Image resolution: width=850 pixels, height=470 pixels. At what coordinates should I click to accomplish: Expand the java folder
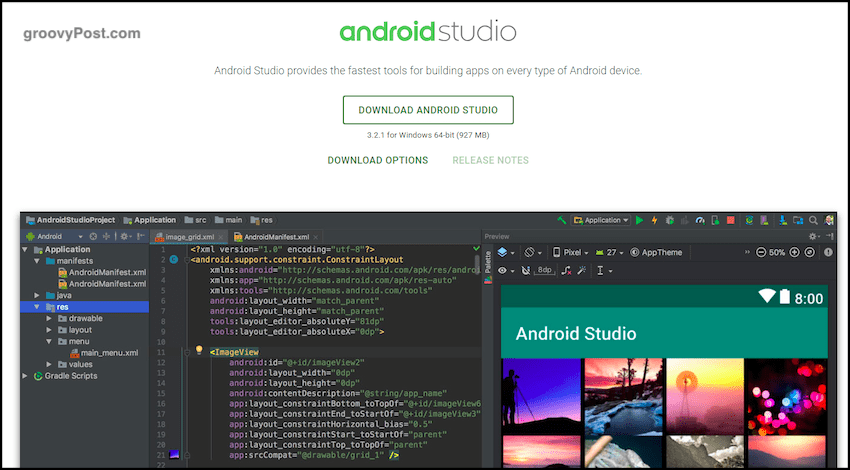pos(37,295)
